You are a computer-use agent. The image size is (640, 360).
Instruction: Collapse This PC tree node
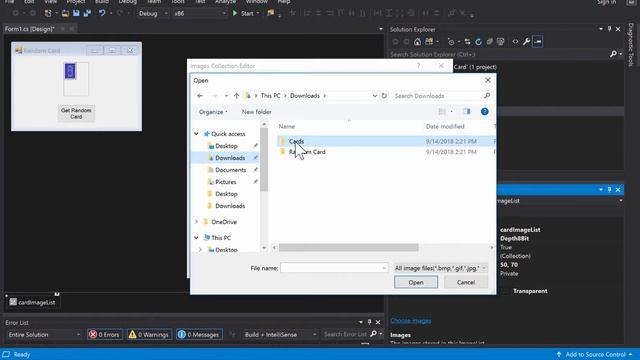click(x=196, y=238)
